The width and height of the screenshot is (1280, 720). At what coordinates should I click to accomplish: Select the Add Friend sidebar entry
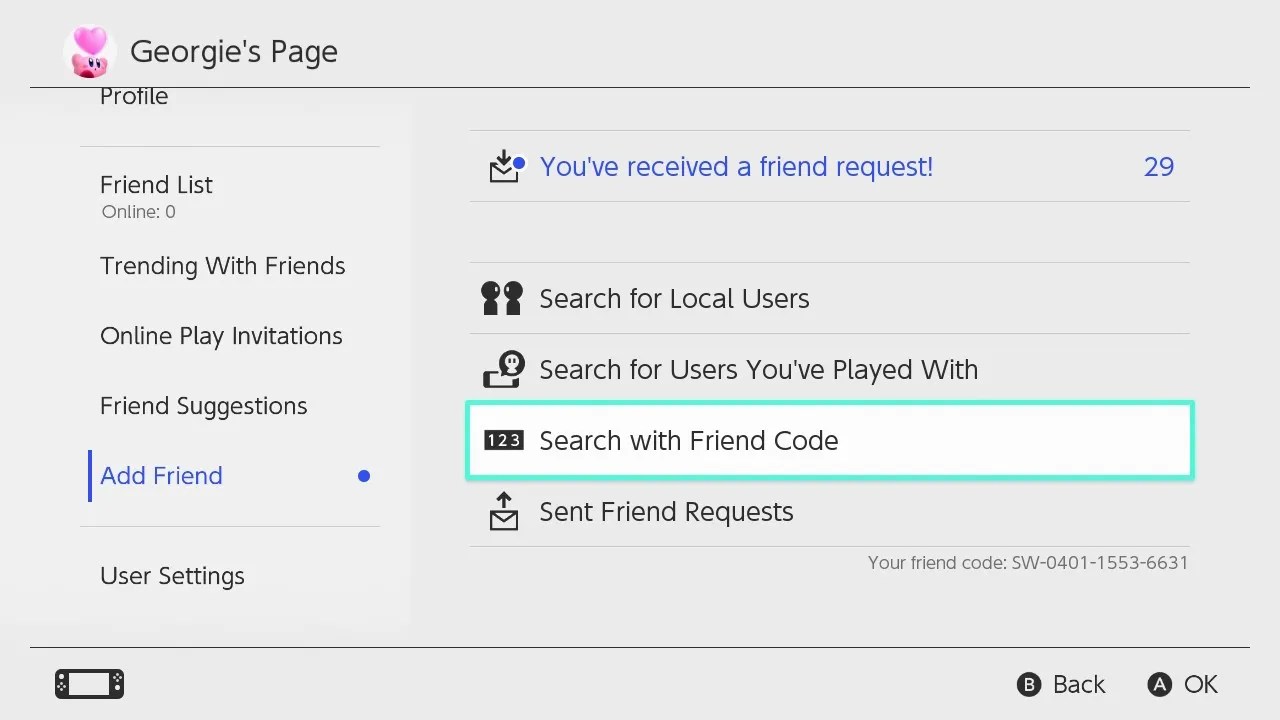pos(160,476)
